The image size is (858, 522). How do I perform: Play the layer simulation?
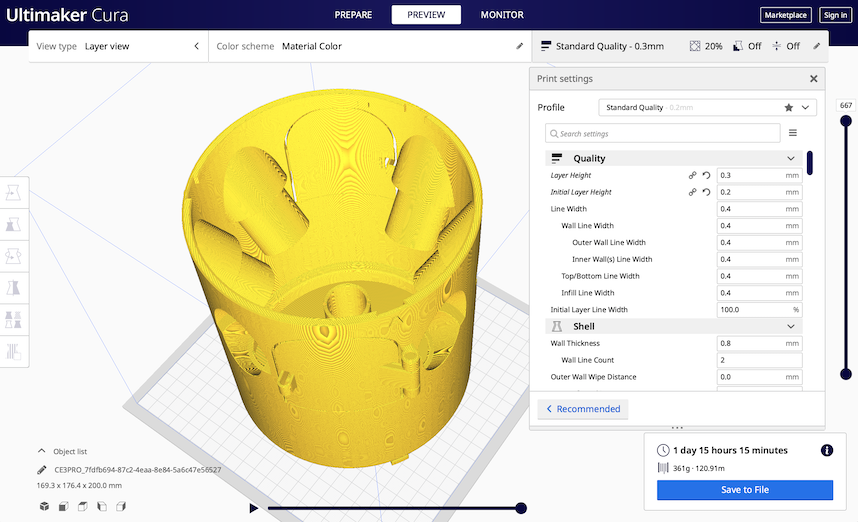pyautogui.click(x=253, y=508)
